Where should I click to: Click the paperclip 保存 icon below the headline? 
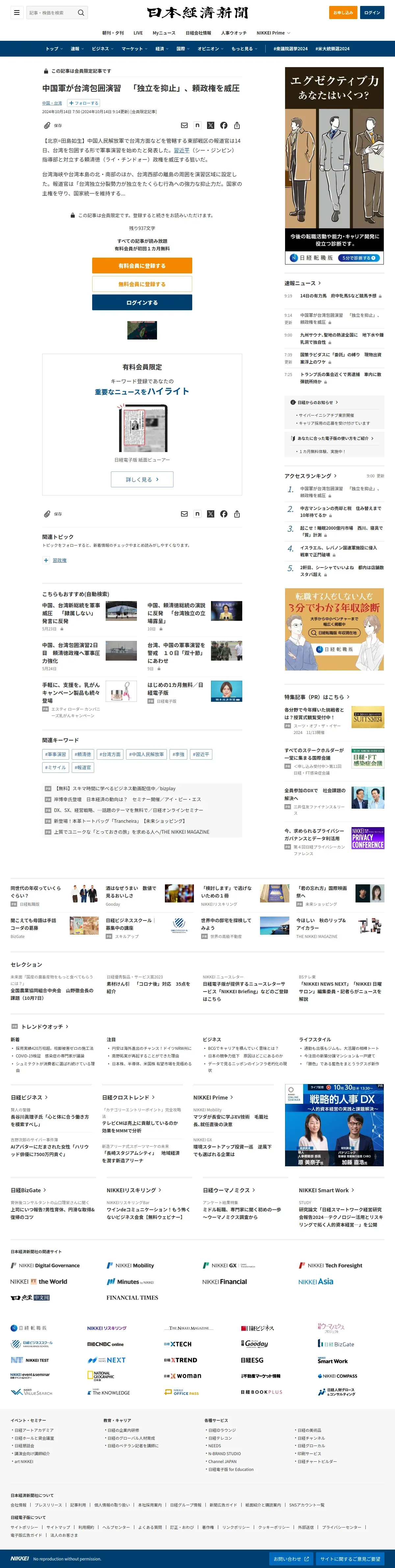pyautogui.click(x=47, y=125)
